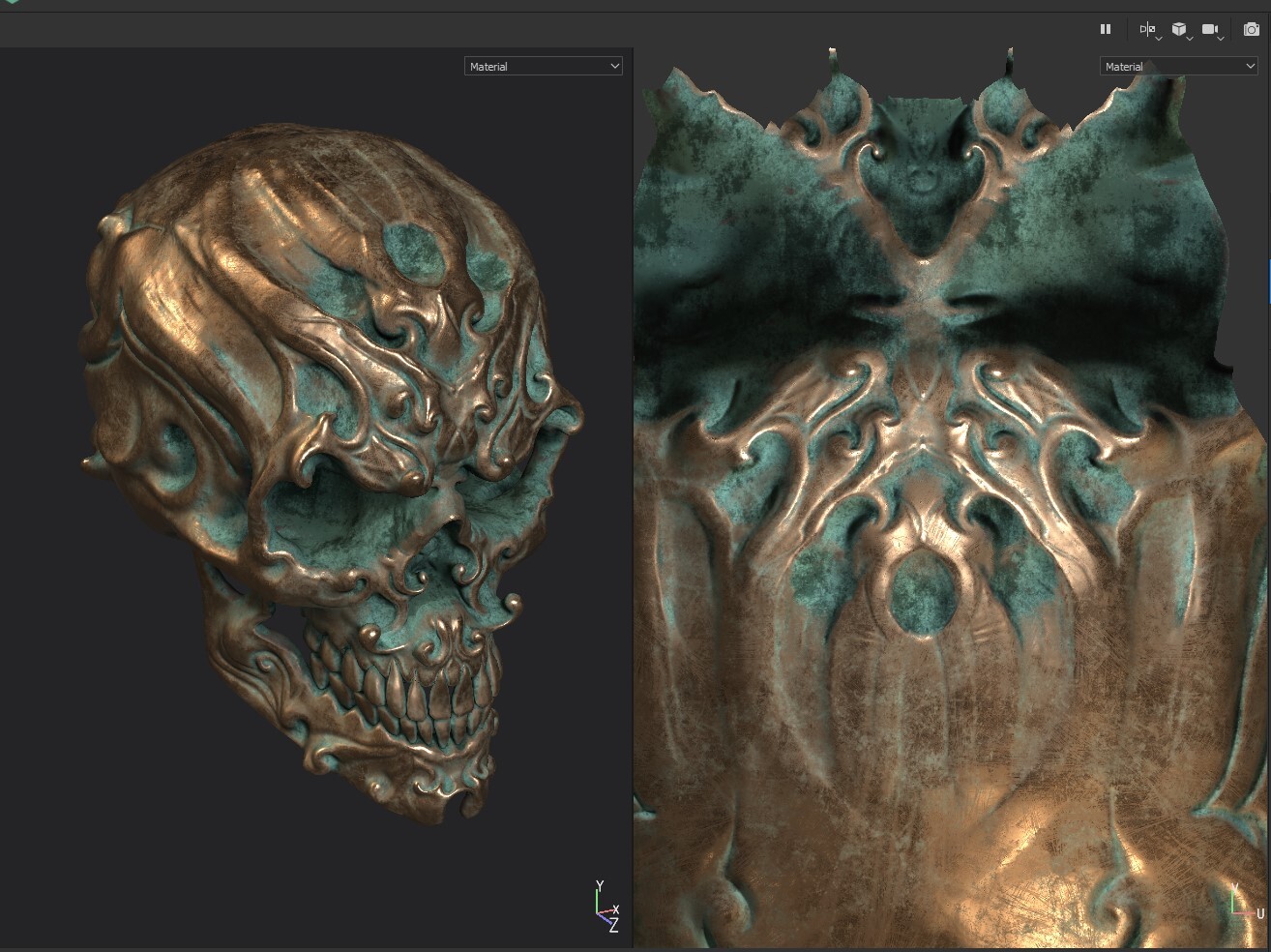This screenshot has width=1271, height=952.
Task: Take a viewport screenshot with camera icon
Action: coord(1252,29)
